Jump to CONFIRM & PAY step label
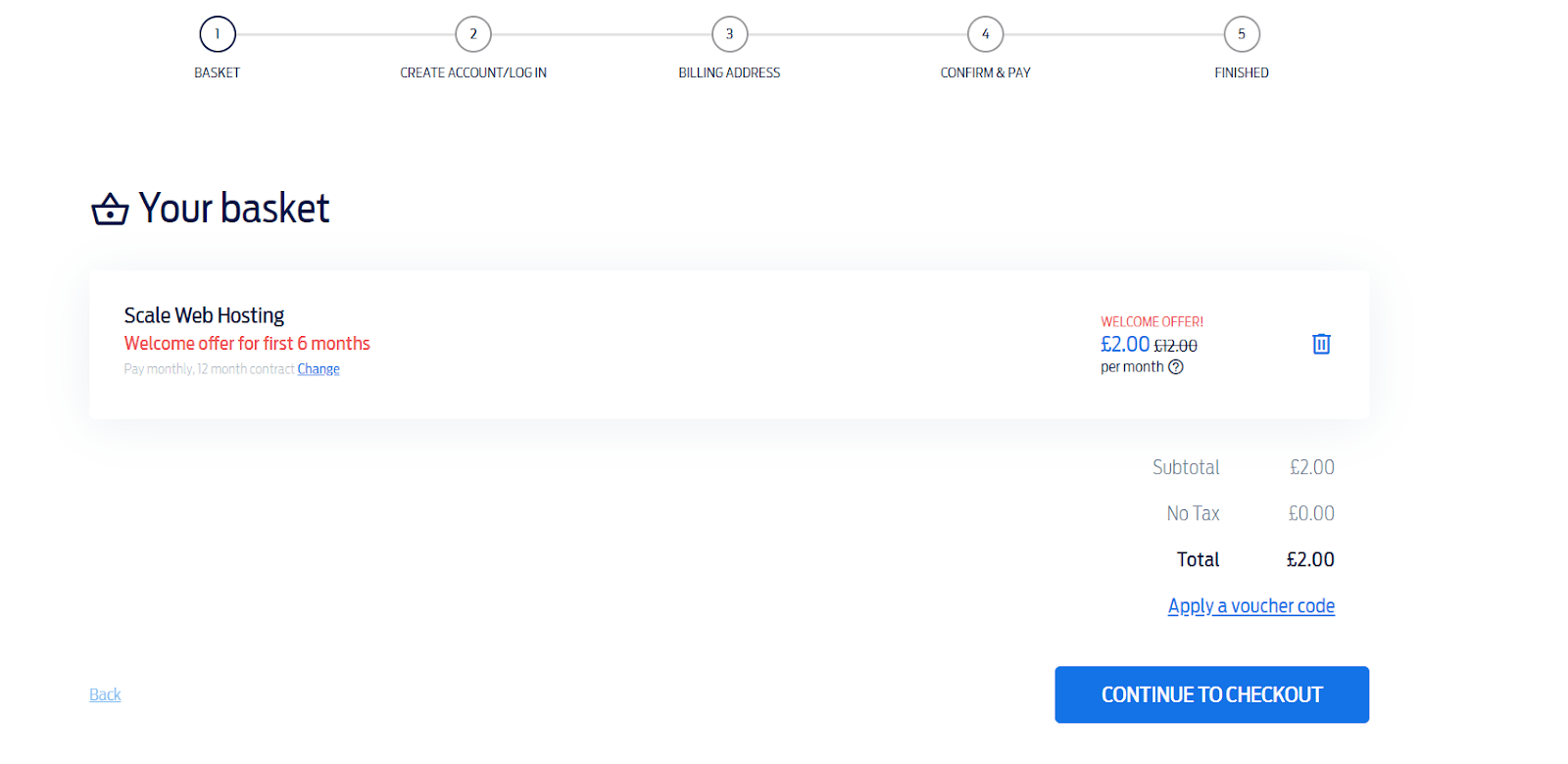1568x764 pixels. pos(985,72)
